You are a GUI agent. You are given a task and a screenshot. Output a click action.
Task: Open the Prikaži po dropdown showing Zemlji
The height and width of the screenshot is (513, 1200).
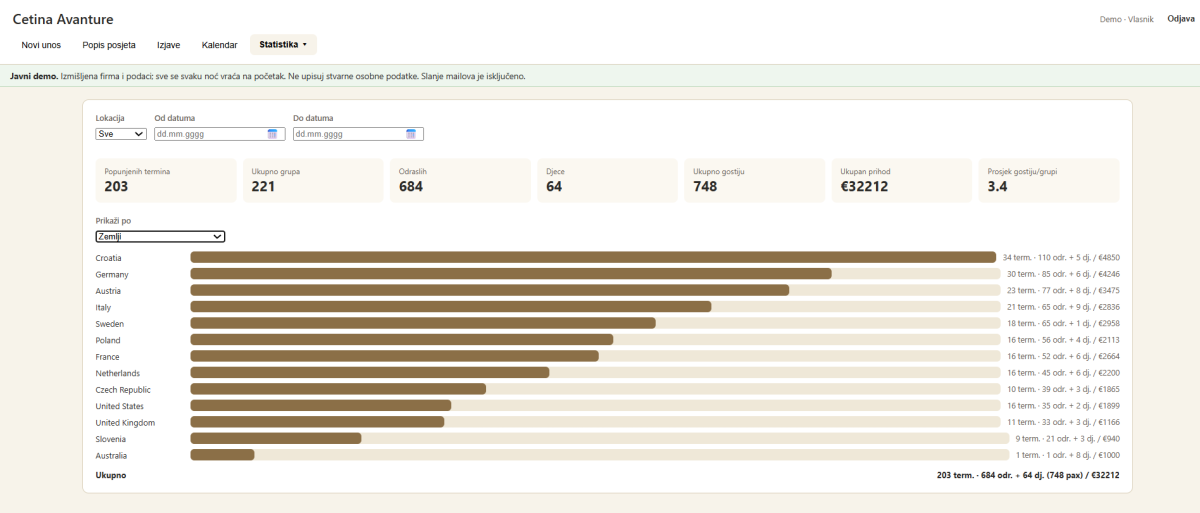[x=160, y=237]
